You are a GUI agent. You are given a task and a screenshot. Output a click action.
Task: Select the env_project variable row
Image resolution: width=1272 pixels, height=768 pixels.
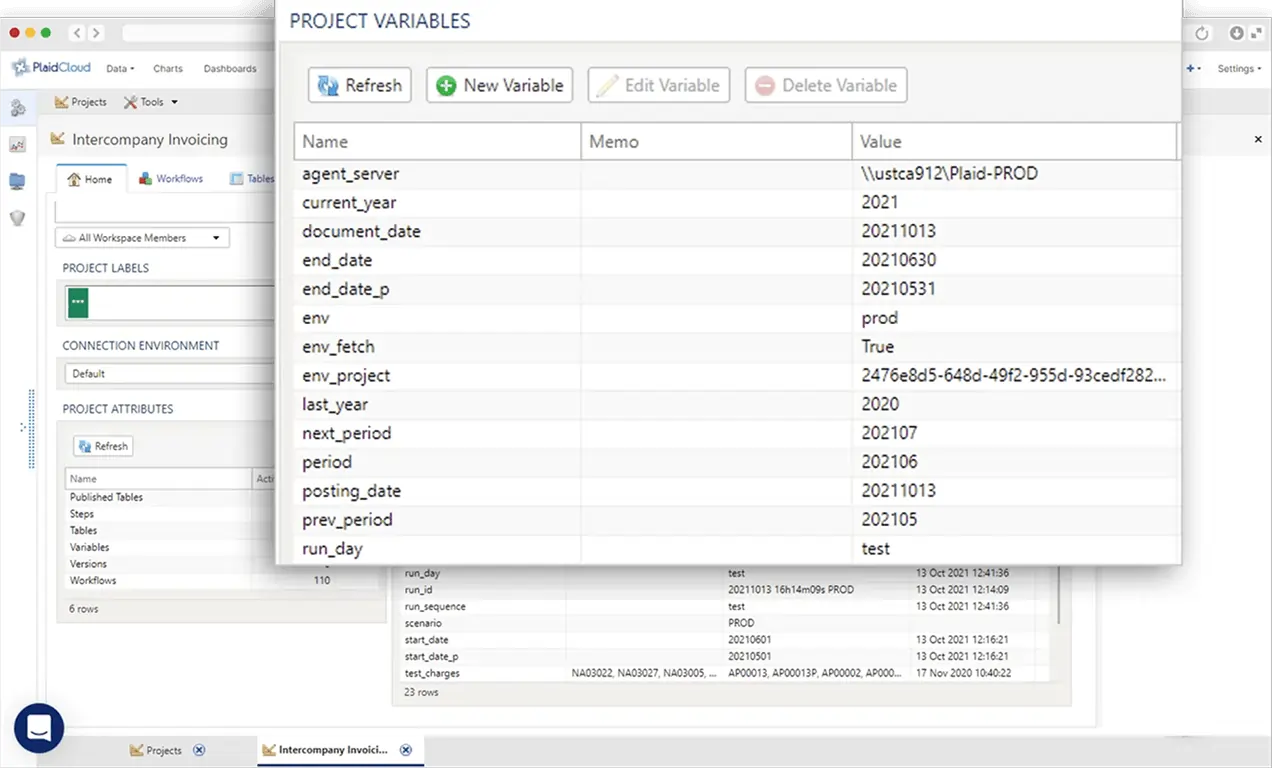coord(737,376)
